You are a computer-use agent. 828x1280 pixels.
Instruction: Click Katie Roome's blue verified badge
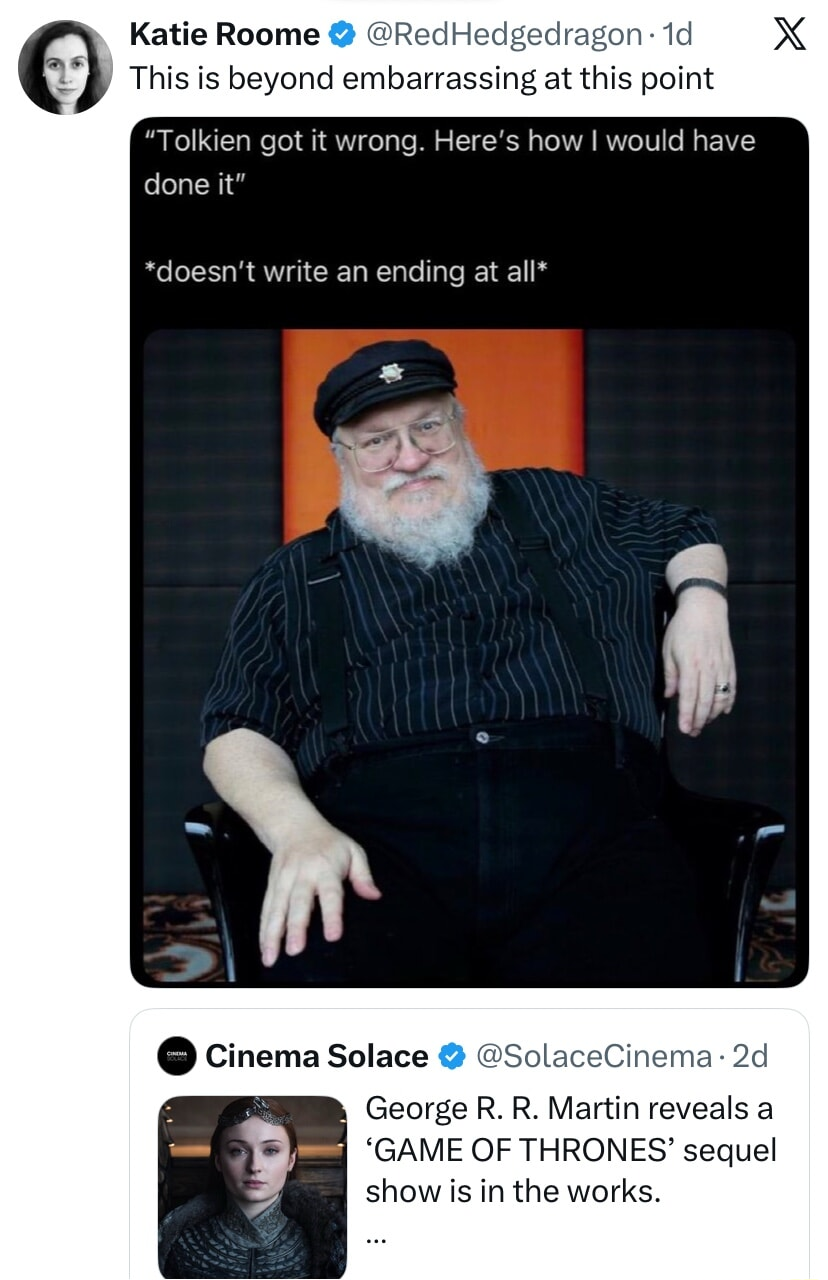point(342,36)
